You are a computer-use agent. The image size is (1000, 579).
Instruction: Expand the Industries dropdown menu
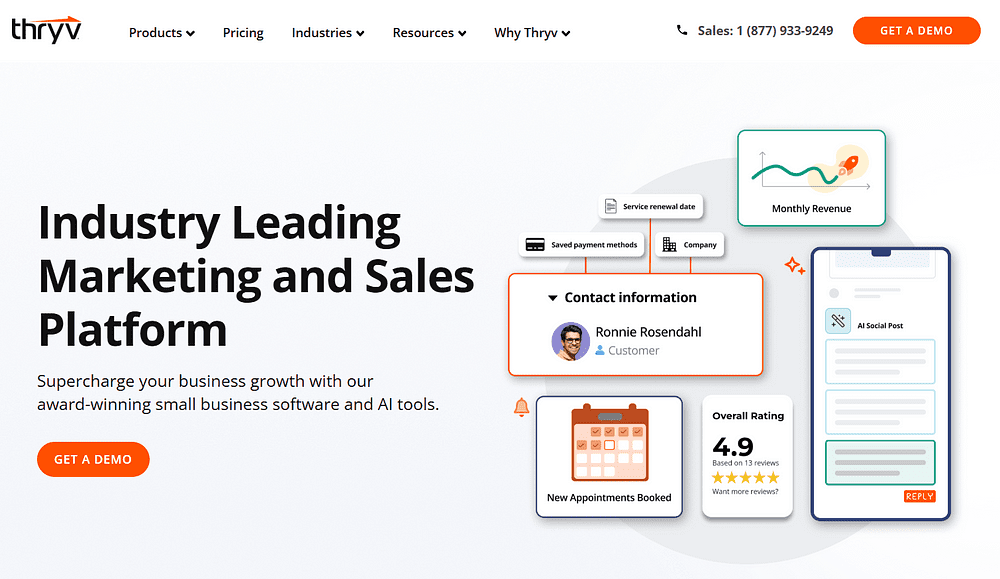[x=328, y=33]
